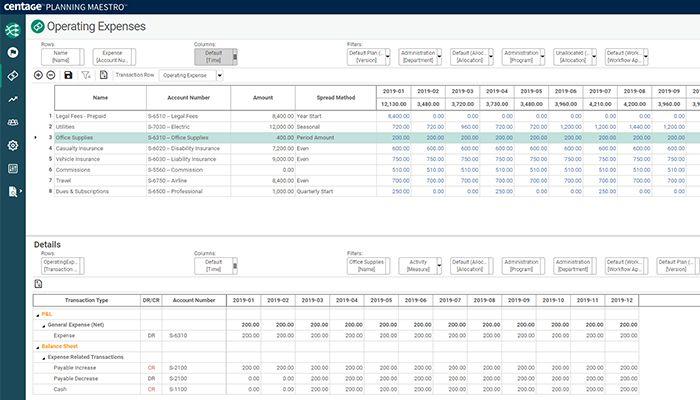Screen dimensions: 700x400
Task: Add a row with the plus icon
Action: click(38, 75)
